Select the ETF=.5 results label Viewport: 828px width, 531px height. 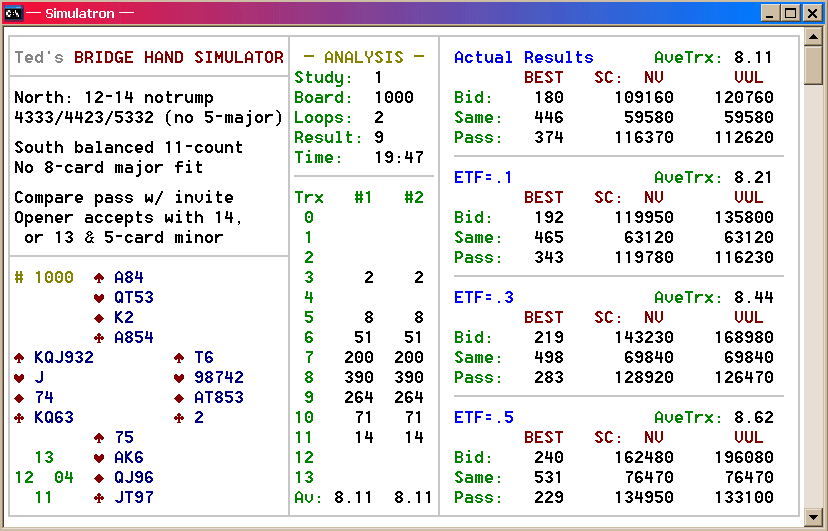[483, 418]
